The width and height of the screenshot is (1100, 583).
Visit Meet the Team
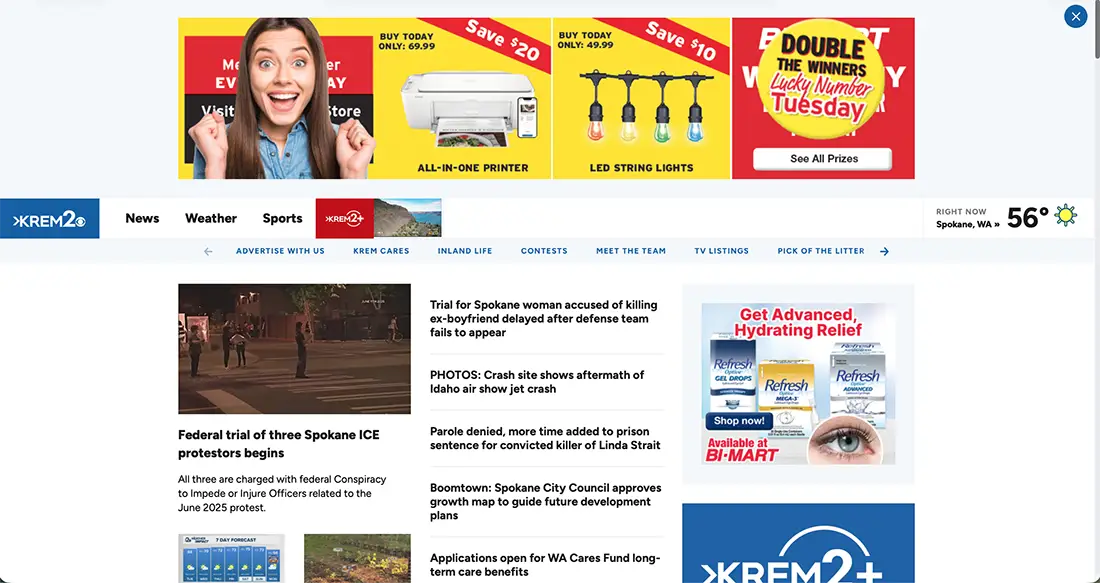(631, 251)
